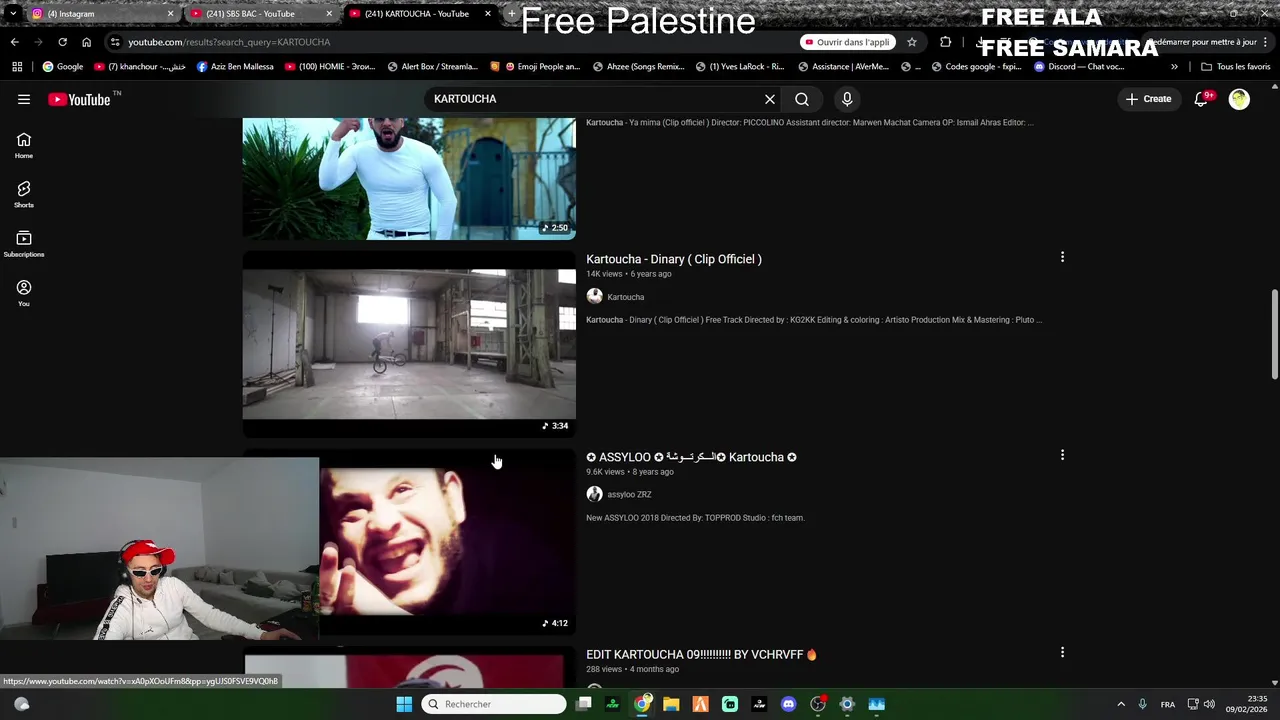Image resolution: width=1280 pixels, height=720 pixels.
Task: Play the Ya mima white shirt thumbnail
Action: 409,178
